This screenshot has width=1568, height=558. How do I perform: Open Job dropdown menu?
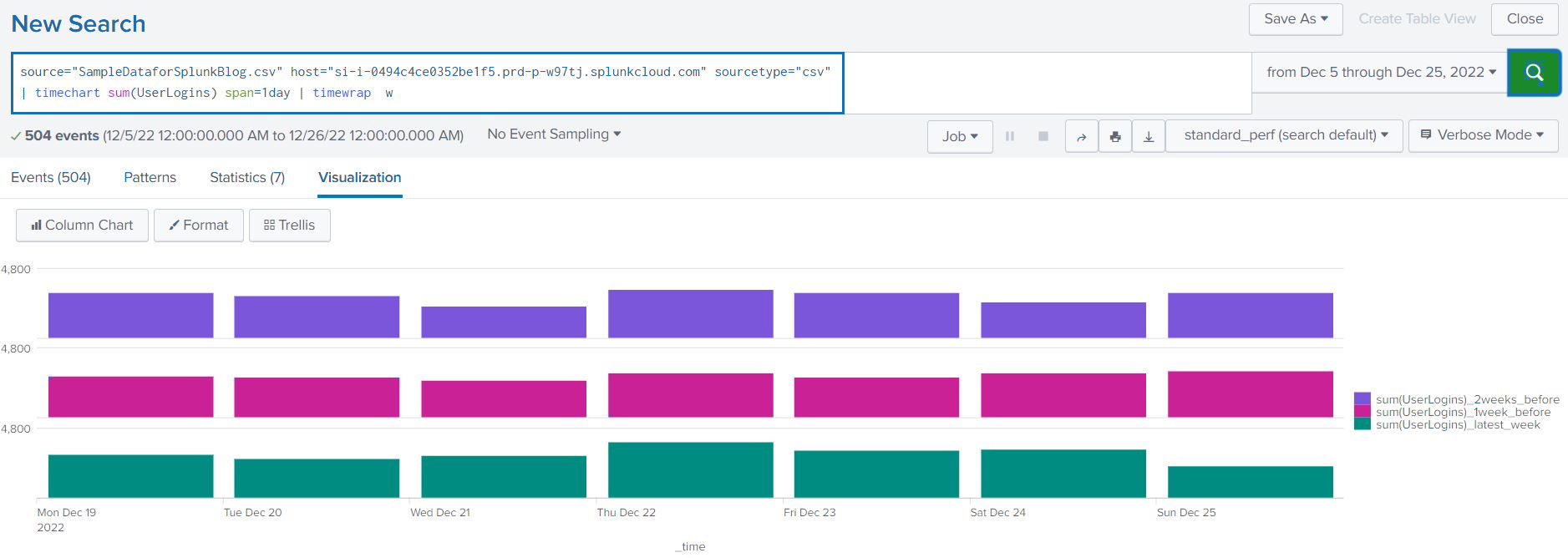pos(960,136)
